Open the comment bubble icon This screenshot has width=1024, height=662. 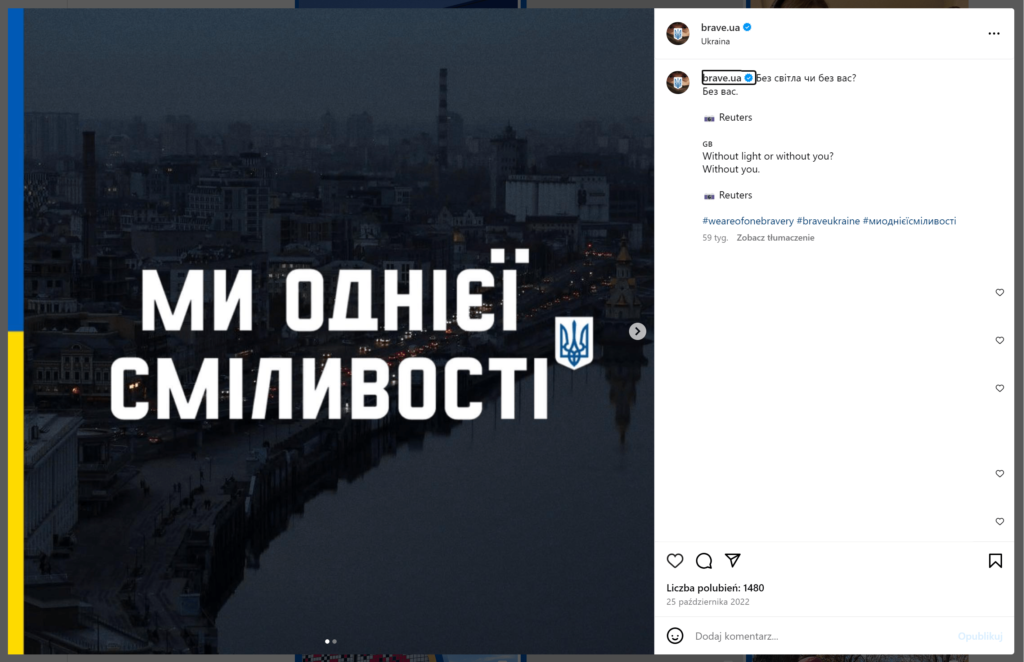pos(704,561)
